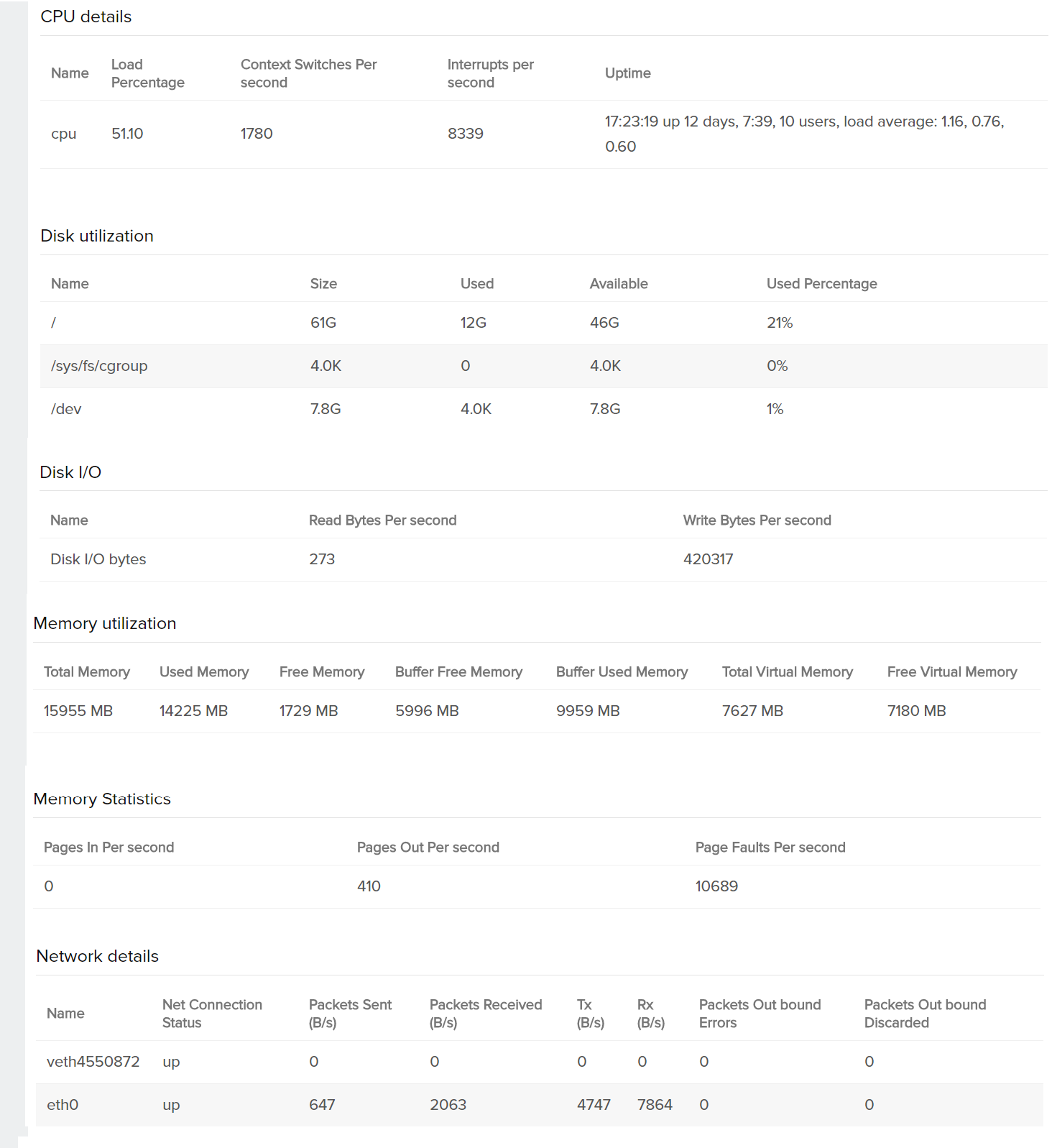
Task: Click the Total Memory column header
Action: (87, 672)
